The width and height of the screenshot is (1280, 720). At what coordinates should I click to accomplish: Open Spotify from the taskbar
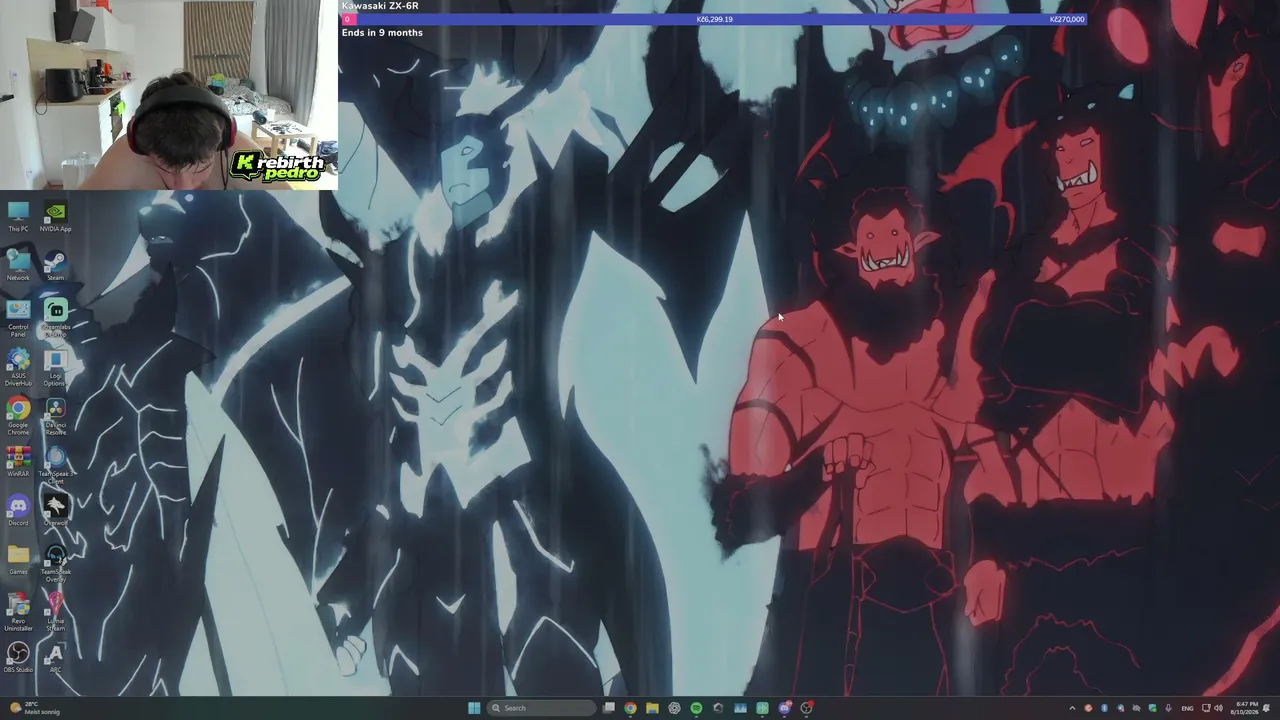coord(696,708)
